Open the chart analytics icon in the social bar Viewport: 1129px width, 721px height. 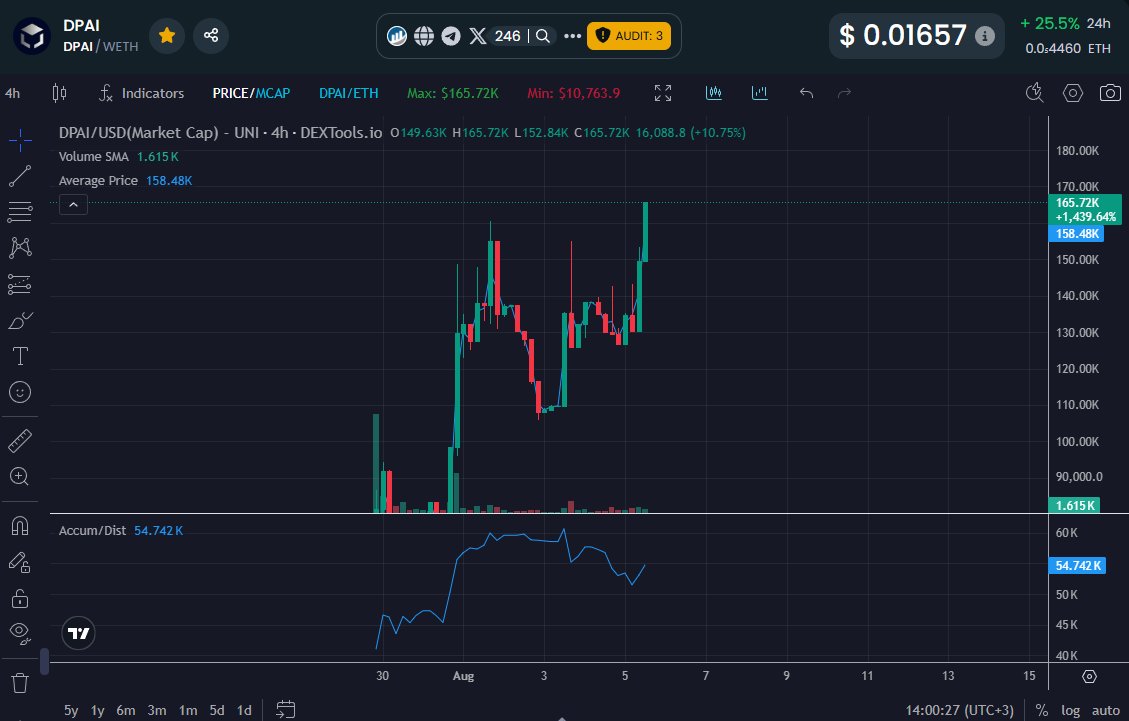(397, 35)
